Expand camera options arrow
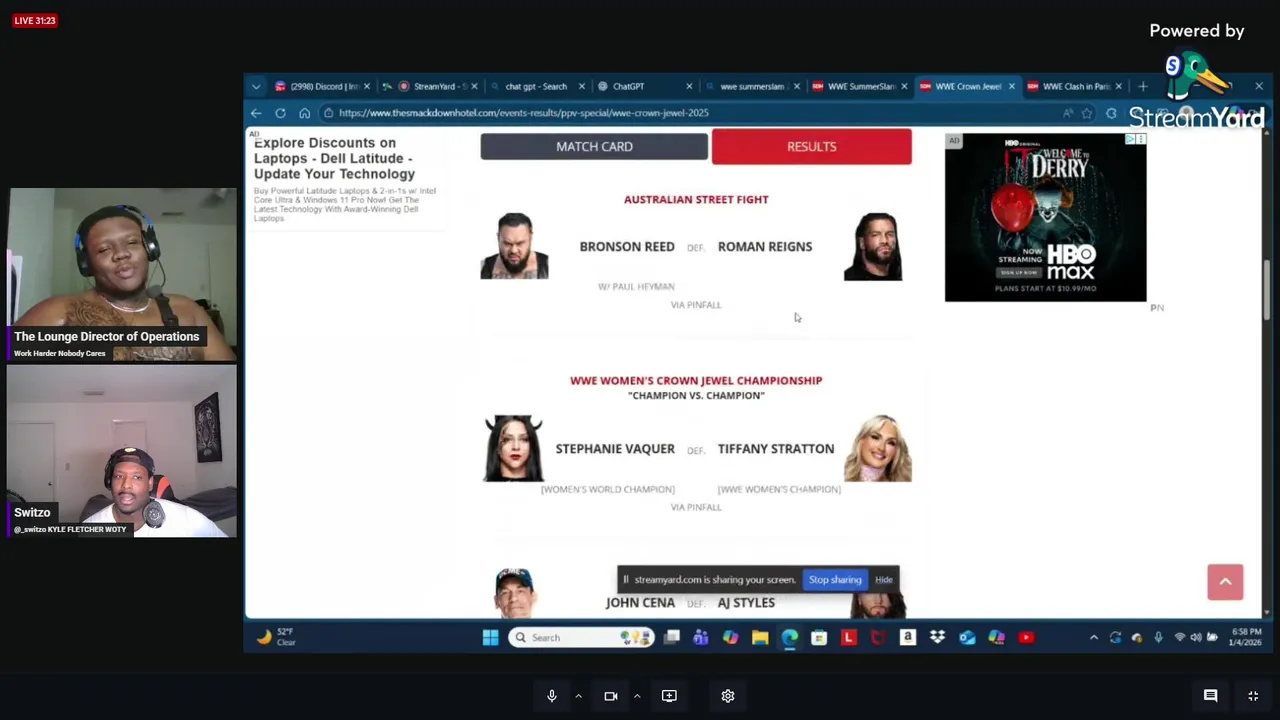Screen dimensions: 1280x720 pyautogui.click(x=636, y=696)
